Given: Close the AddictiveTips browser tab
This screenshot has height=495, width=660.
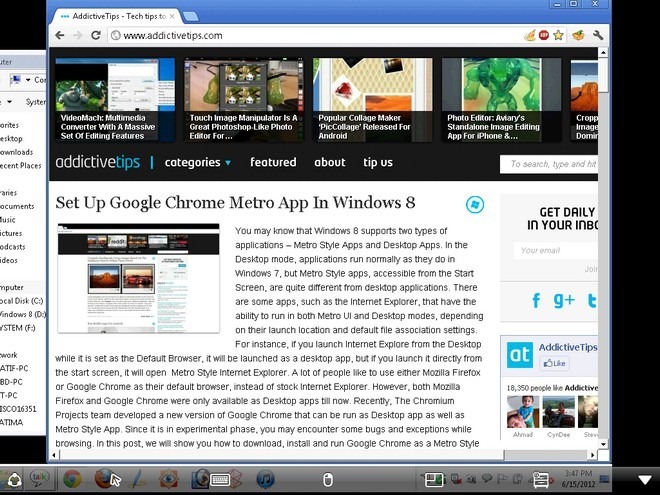Looking at the screenshot, I should click(x=172, y=16).
